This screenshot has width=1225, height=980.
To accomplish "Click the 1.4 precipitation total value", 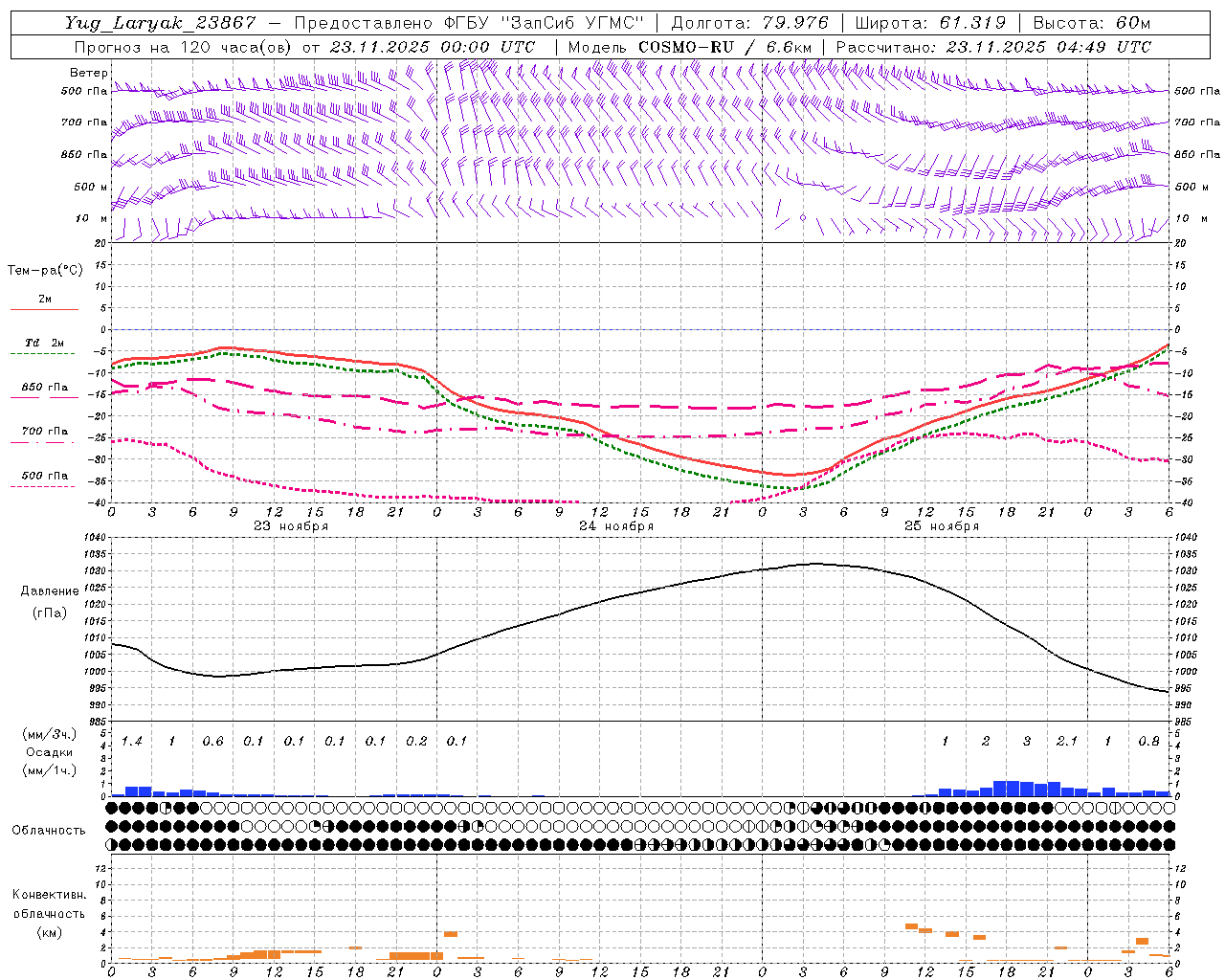I will click(x=132, y=742).
